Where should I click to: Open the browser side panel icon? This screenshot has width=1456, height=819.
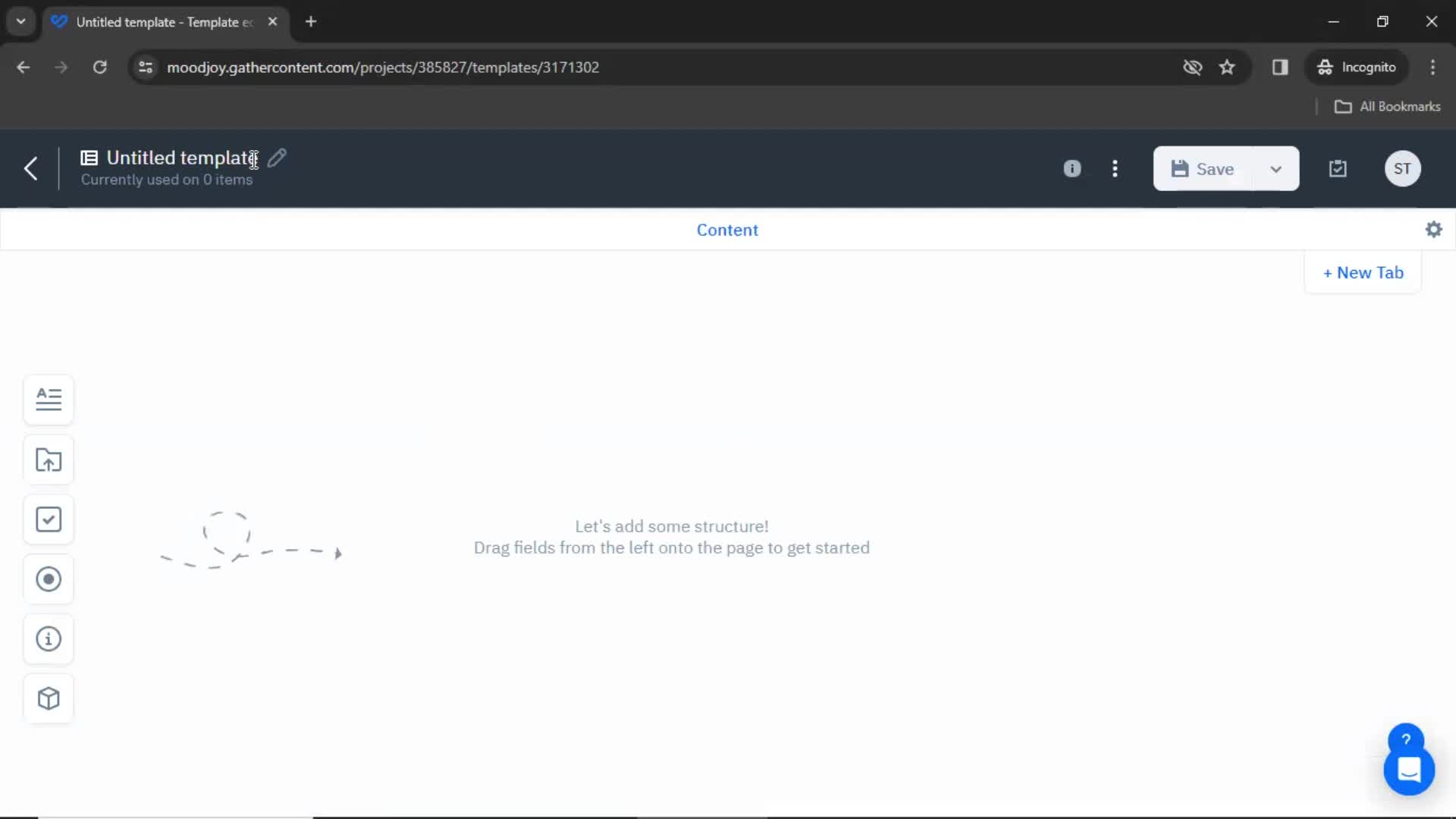(1280, 67)
